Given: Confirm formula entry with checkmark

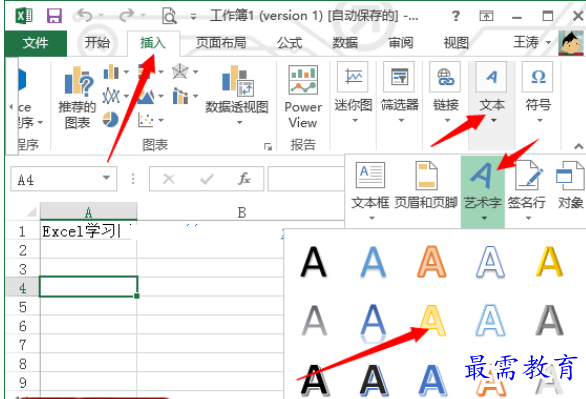Looking at the screenshot, I should coord(207,179).
